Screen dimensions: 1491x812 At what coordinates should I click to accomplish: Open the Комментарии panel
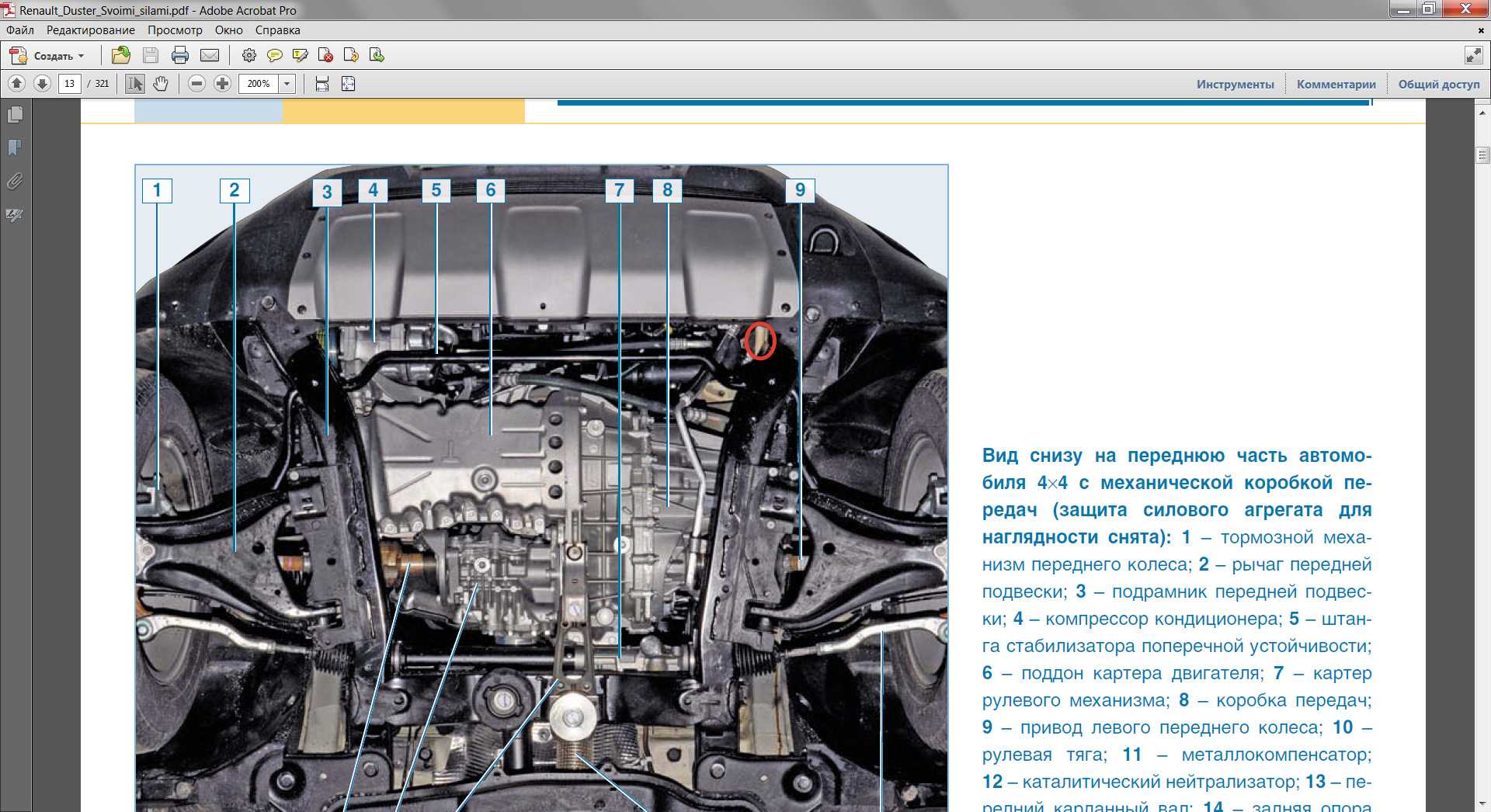(1336, 84)
